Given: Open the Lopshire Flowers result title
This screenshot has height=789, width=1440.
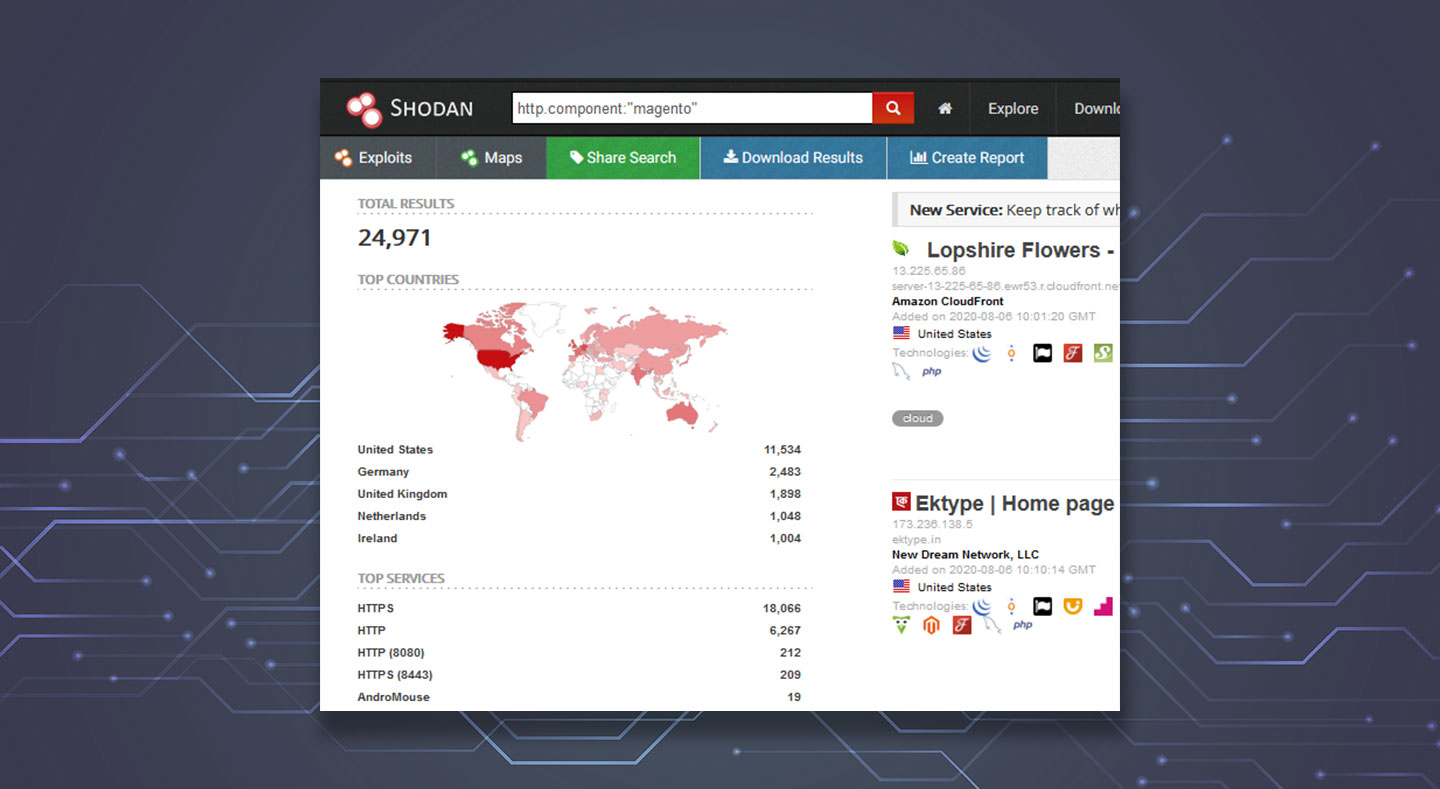Looking at the screenshot, I should 1019,250.
